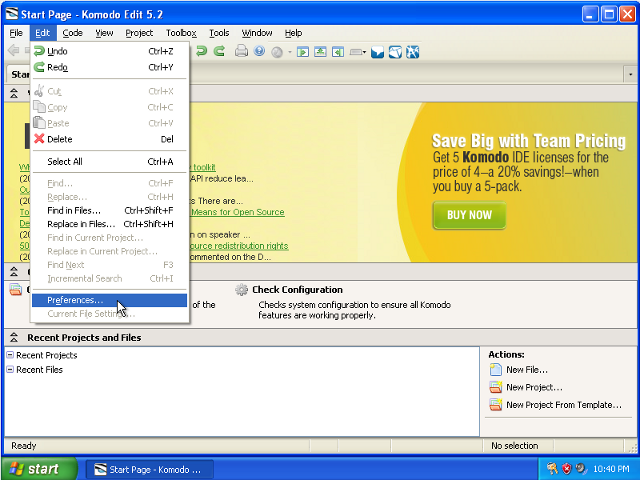640x480 pixels.
Task: Open the Code menu
Action: tap(73, 33)
